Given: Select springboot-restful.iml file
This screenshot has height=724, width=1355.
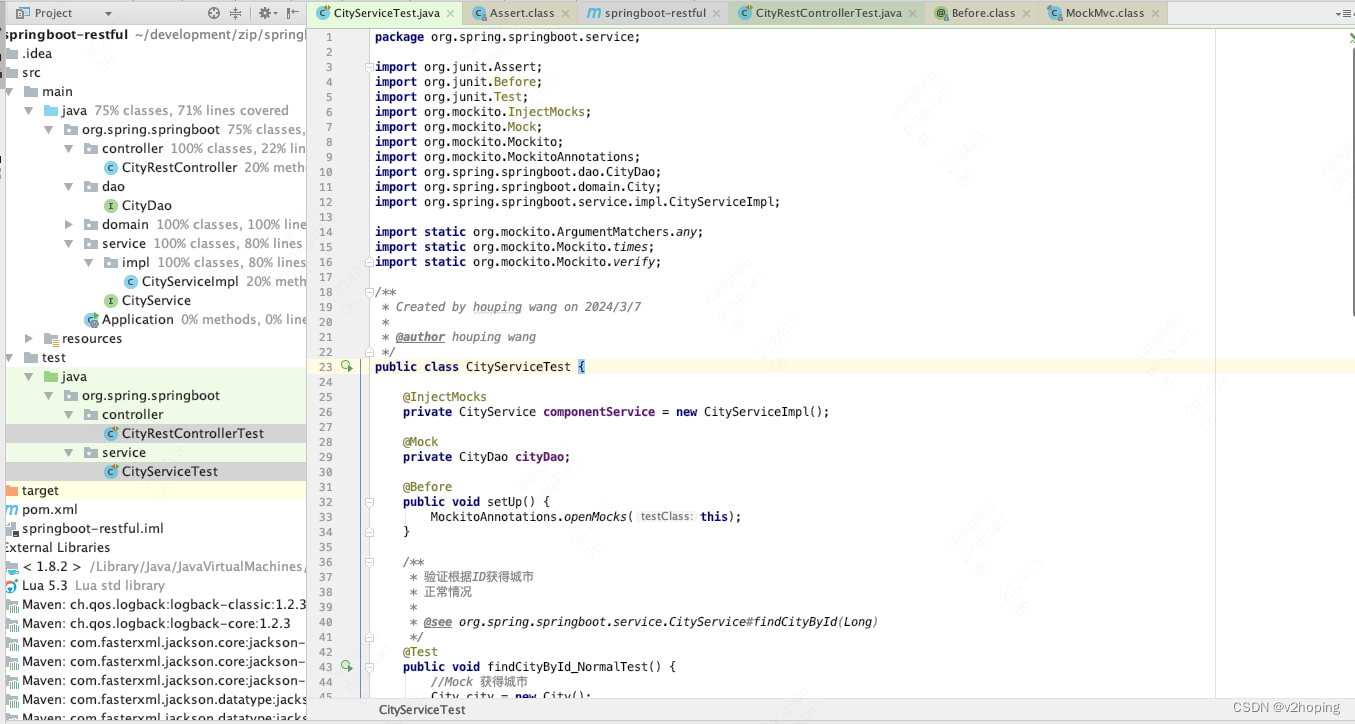Looking at the screenshot, I should click(x=93, y=529).
